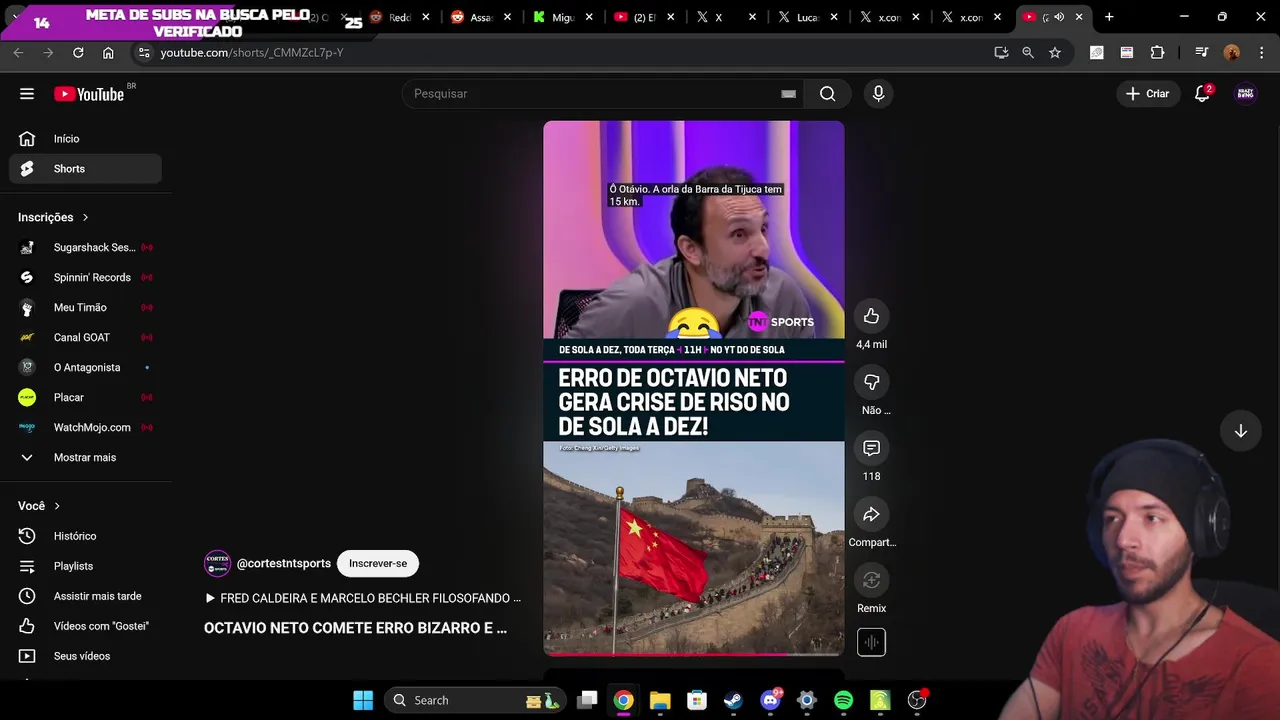The image size is (1280, 720).
Task: Open cortestntsports channel avatar
Action: pyautogui.click(x=217, y=563)
